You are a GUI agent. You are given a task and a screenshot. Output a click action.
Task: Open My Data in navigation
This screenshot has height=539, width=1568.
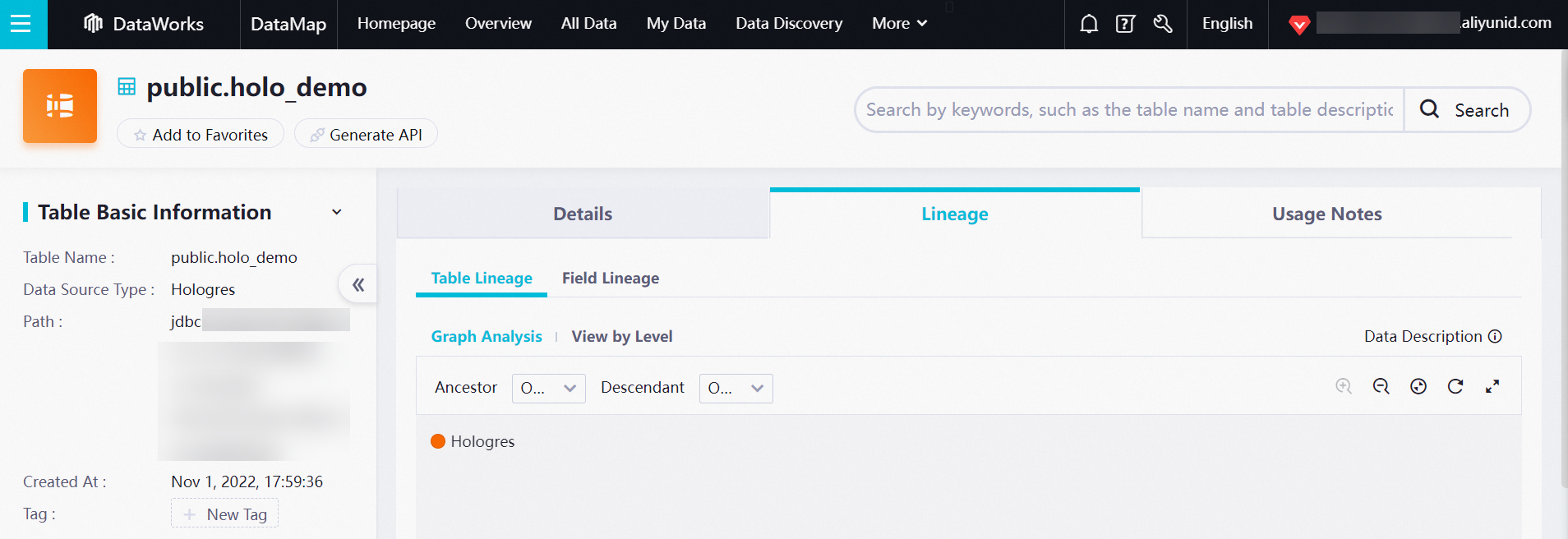click(676, 24)
